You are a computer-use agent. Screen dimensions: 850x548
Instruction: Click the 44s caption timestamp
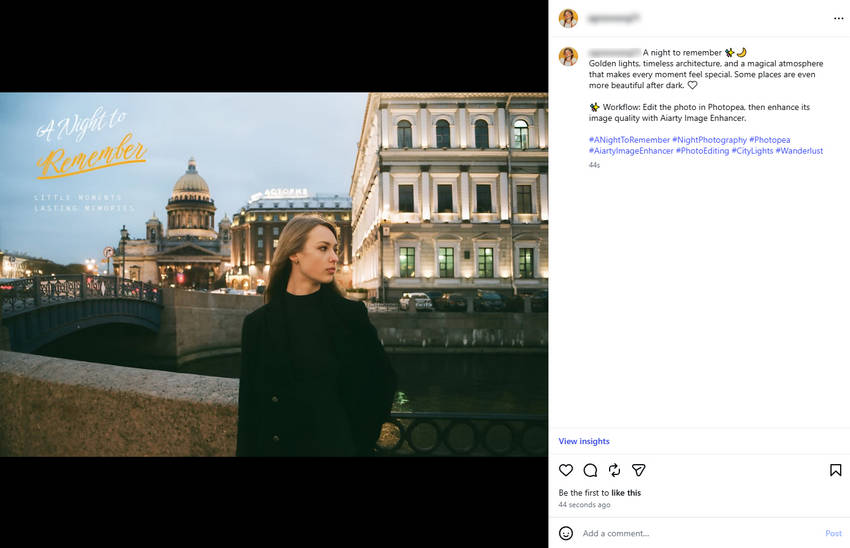click(x=594, y=165)
